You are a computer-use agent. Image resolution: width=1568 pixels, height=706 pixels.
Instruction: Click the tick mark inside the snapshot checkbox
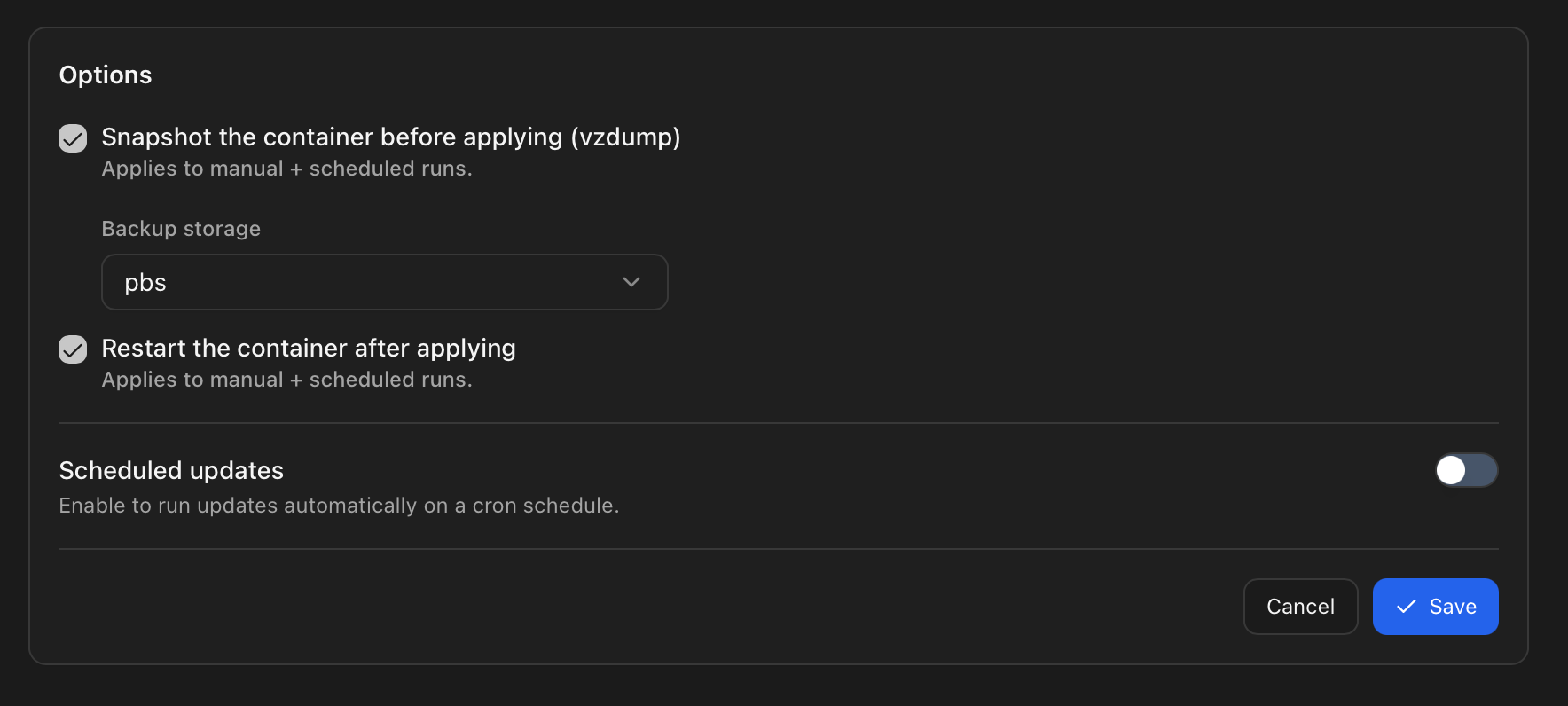(73, 138)
